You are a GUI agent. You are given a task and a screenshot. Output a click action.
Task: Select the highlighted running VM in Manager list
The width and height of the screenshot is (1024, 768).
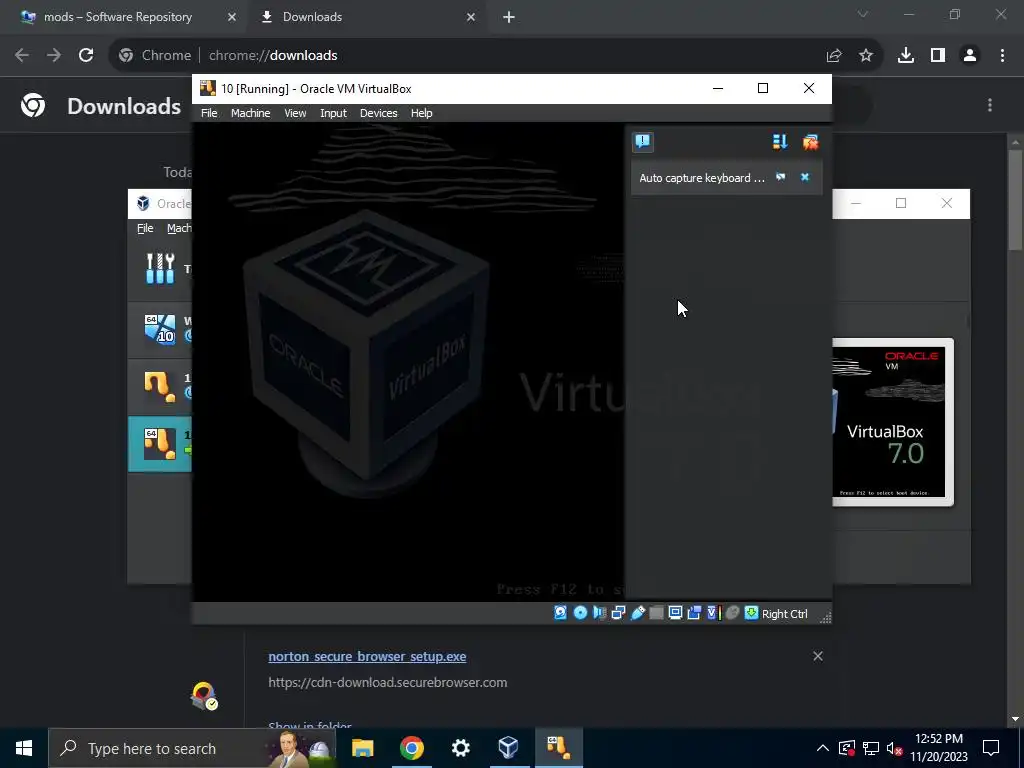160,443
